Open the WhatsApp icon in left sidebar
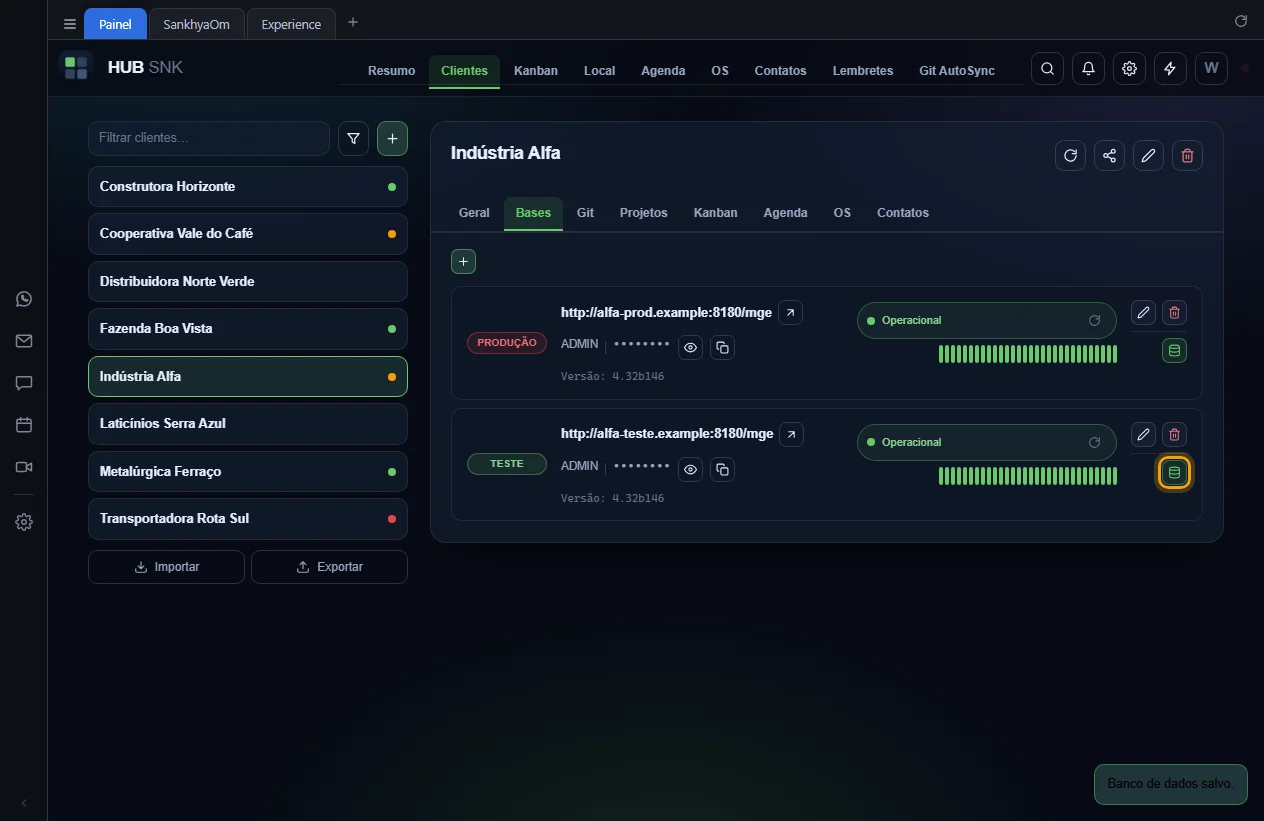Screen dimensions: 1264x821 tap(24, 299)
